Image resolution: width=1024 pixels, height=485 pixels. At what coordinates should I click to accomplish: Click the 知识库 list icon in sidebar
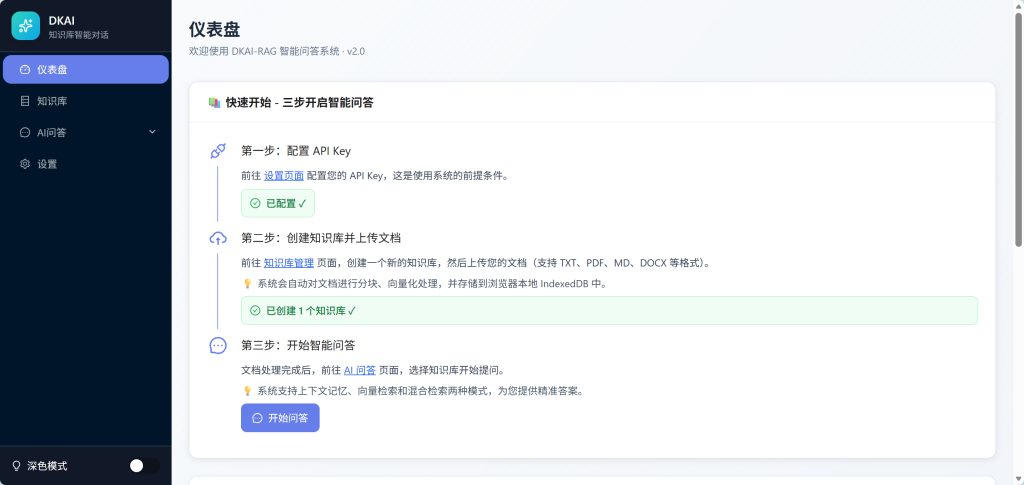click(x=25, y=101)
